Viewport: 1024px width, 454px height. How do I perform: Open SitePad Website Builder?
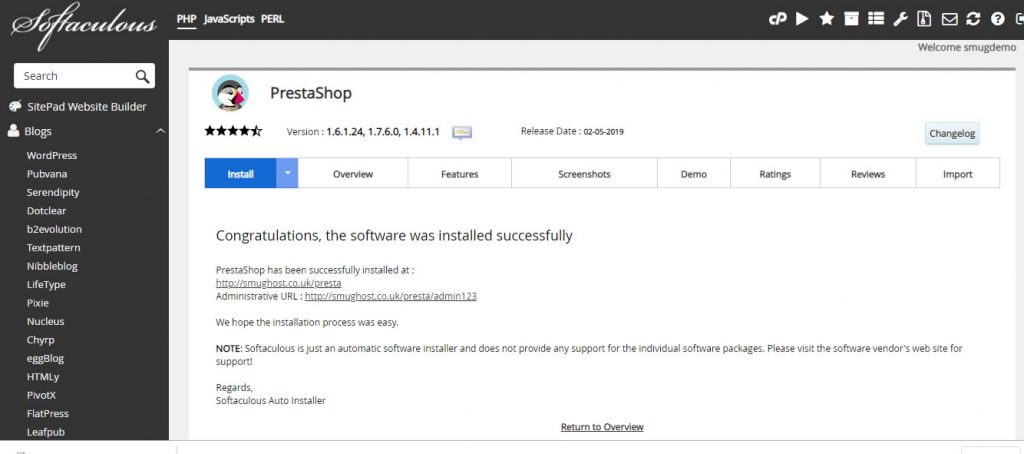[85, 107]
